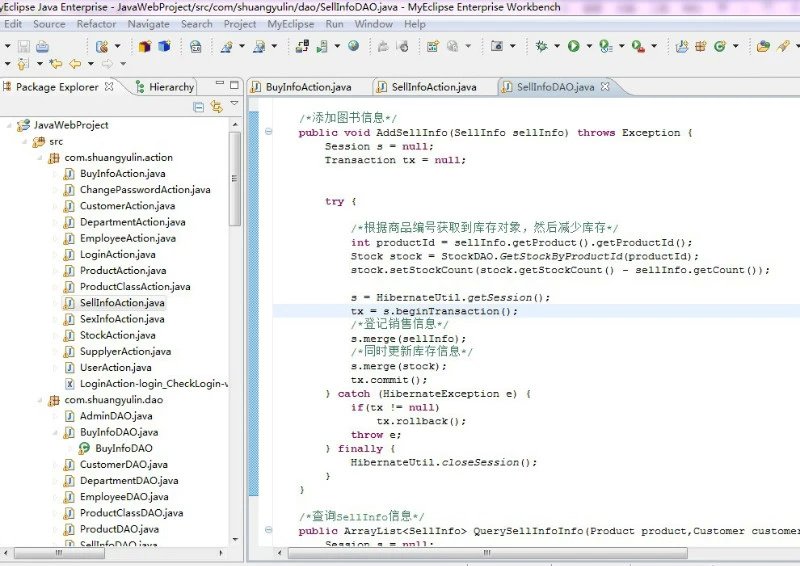Click the New Java Package icon
Image resolution: width=800 pixels, height=566 pixels.
(701, 46)
